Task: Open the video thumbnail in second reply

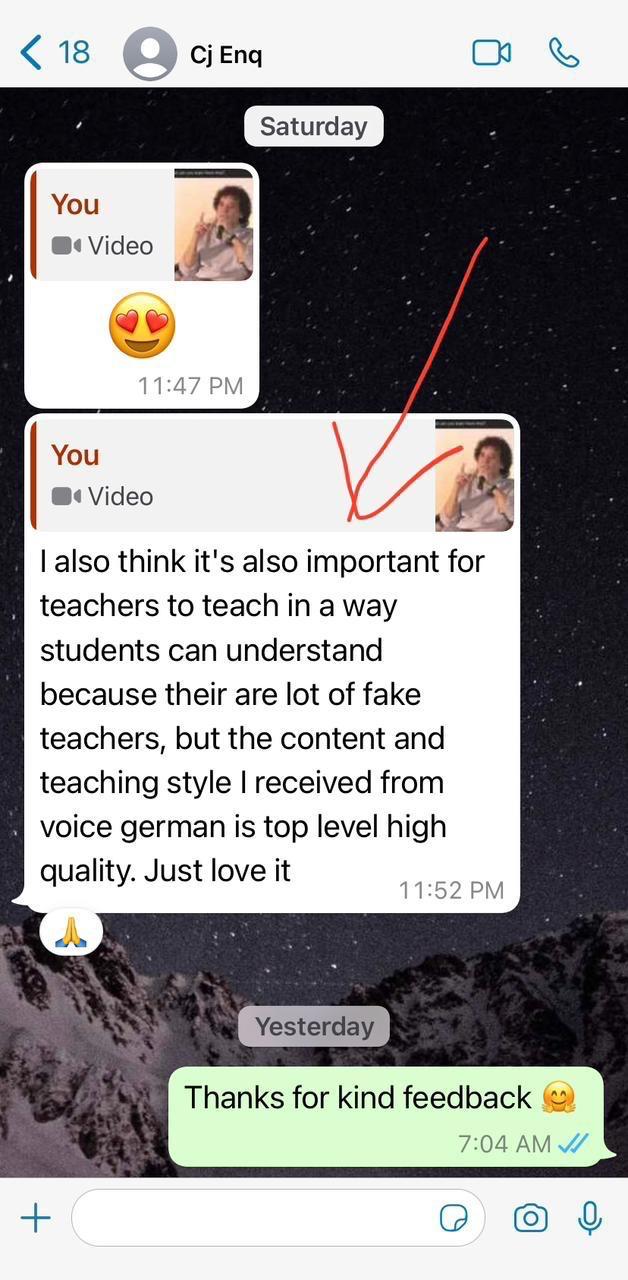Action: point(475,476)
